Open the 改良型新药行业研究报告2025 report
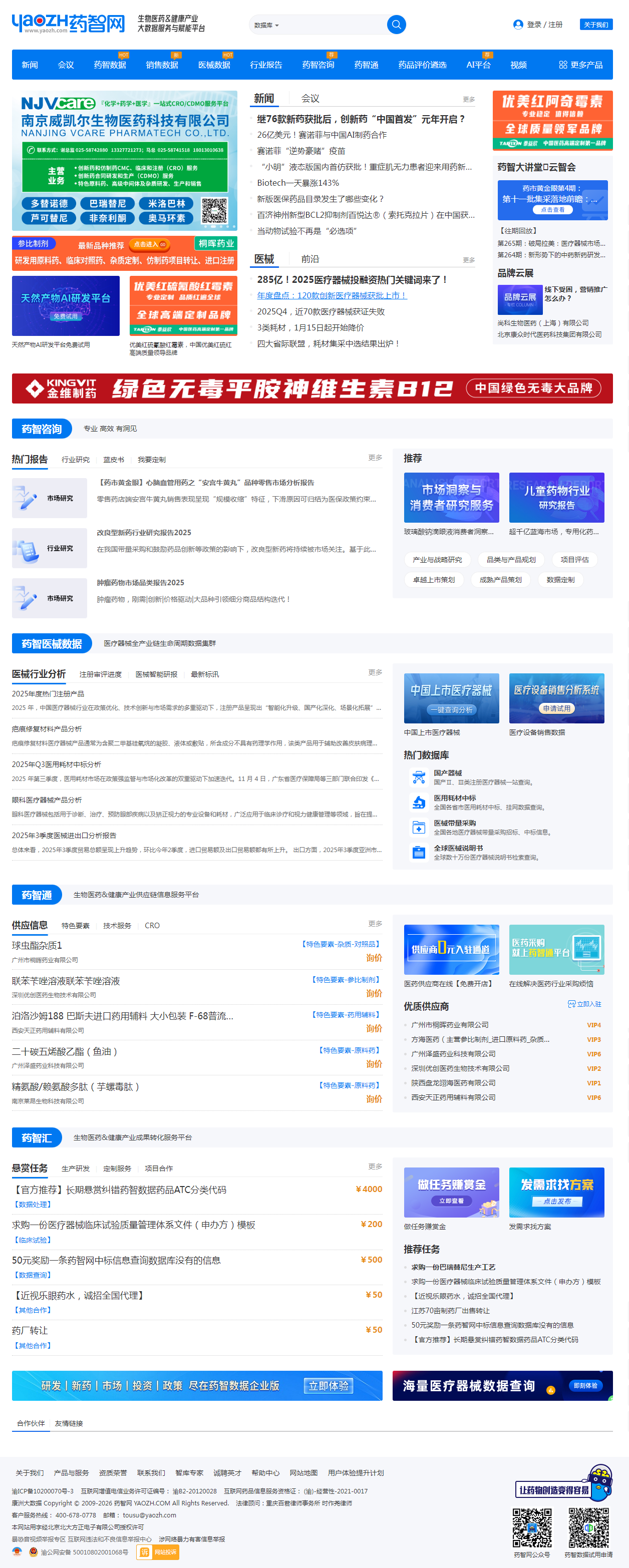629x1568 pixels. point(144,533)
